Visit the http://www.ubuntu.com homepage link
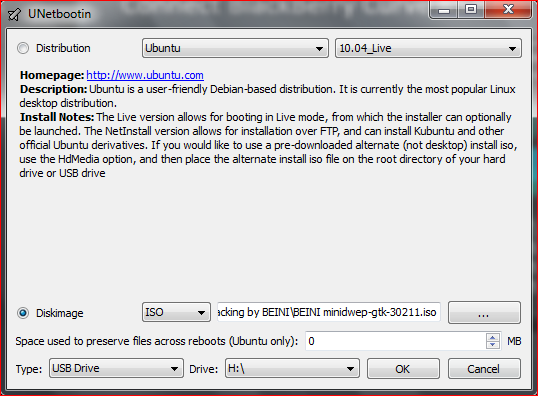This screenshot has height=396, width=538. coord(145,75)
